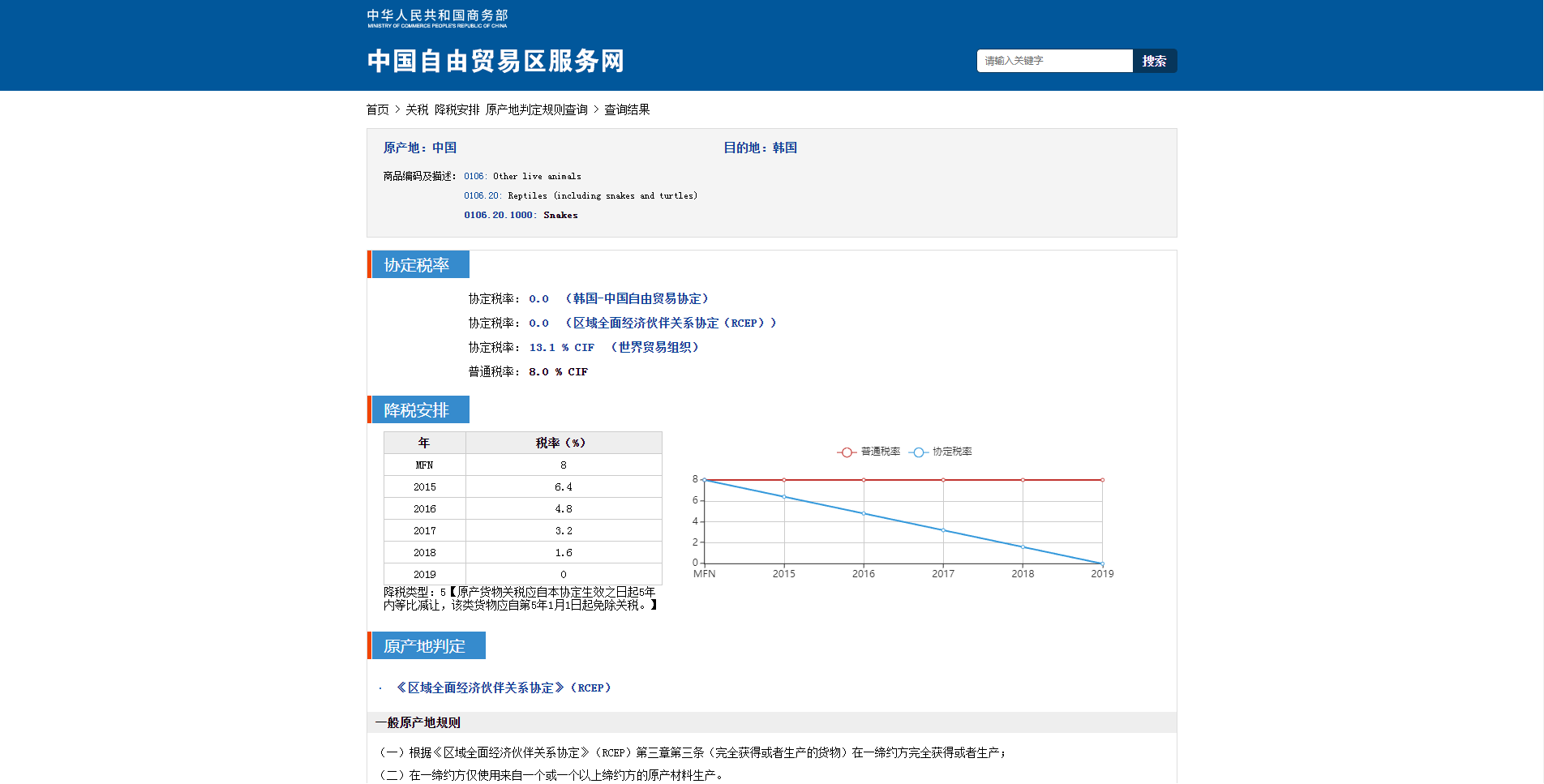The width and height of the screenshot is (1544, 784).
Task: Click the 2019 data point on chart
Action: coord(1102,563)
